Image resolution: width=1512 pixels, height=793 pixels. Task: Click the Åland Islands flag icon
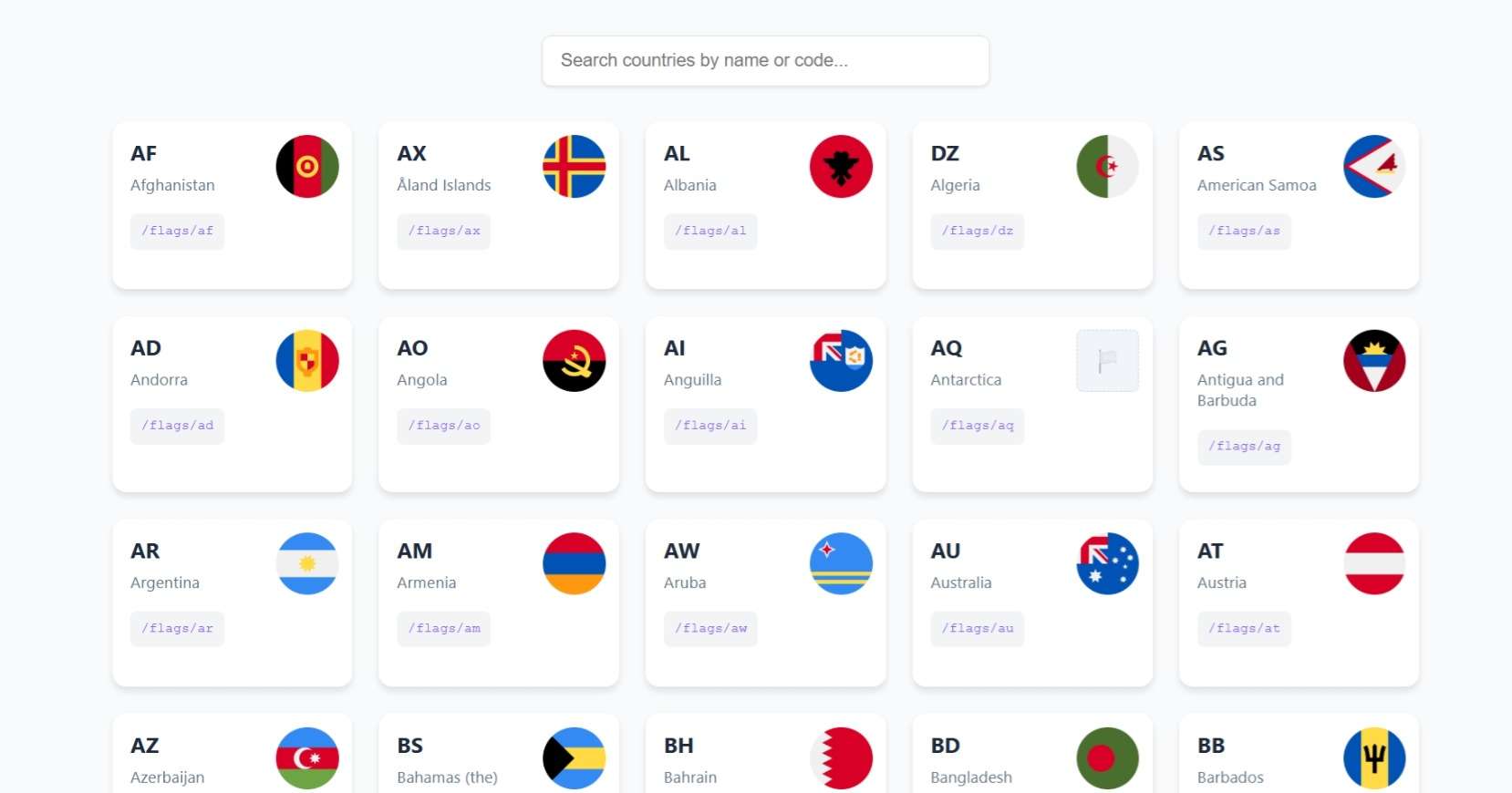(574, 167)
